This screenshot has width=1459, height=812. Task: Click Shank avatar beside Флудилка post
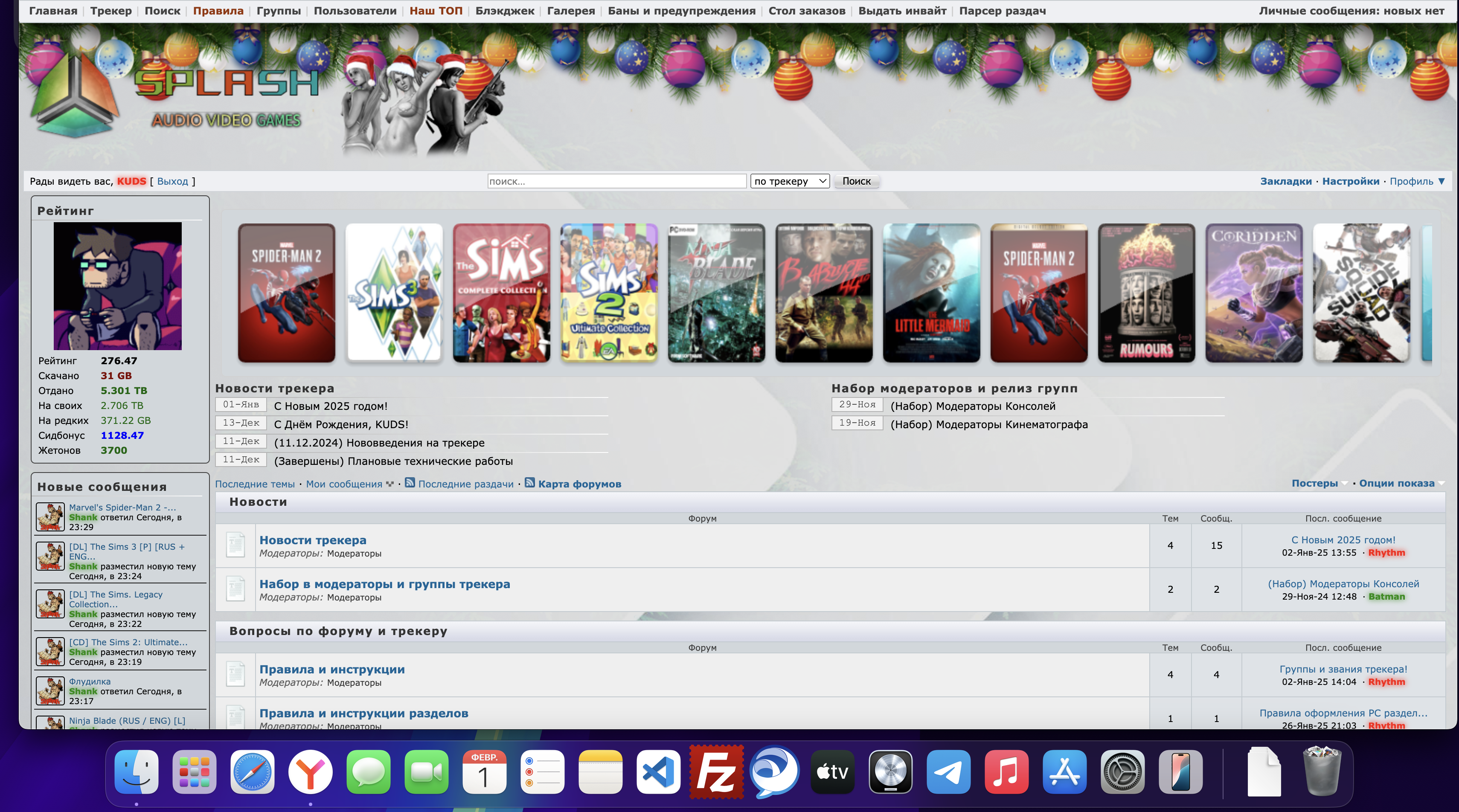(50, 690)
